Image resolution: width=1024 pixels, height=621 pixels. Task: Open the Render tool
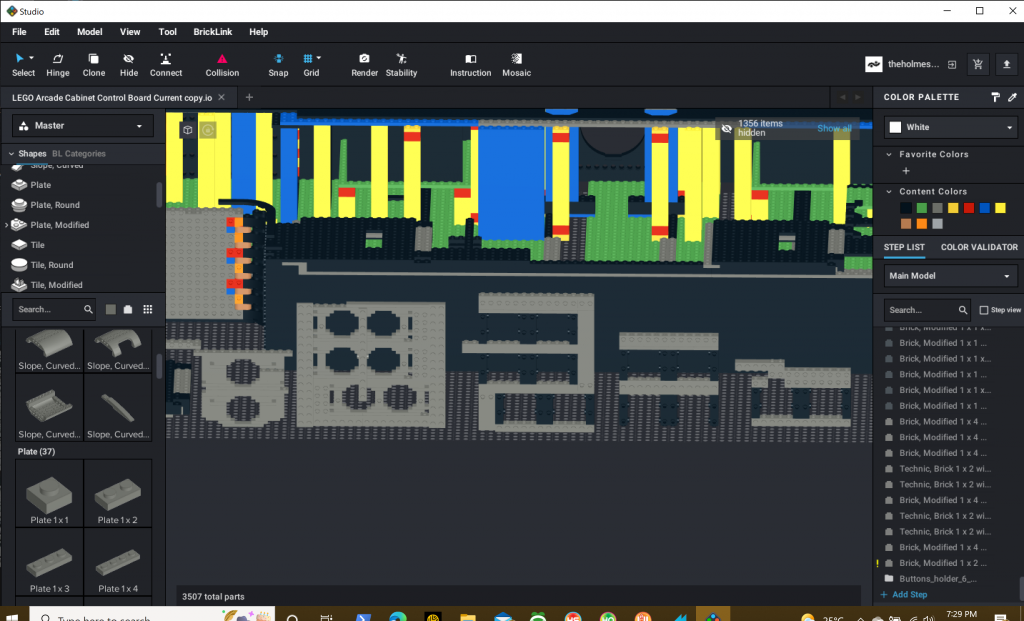[x=364, y=63]
